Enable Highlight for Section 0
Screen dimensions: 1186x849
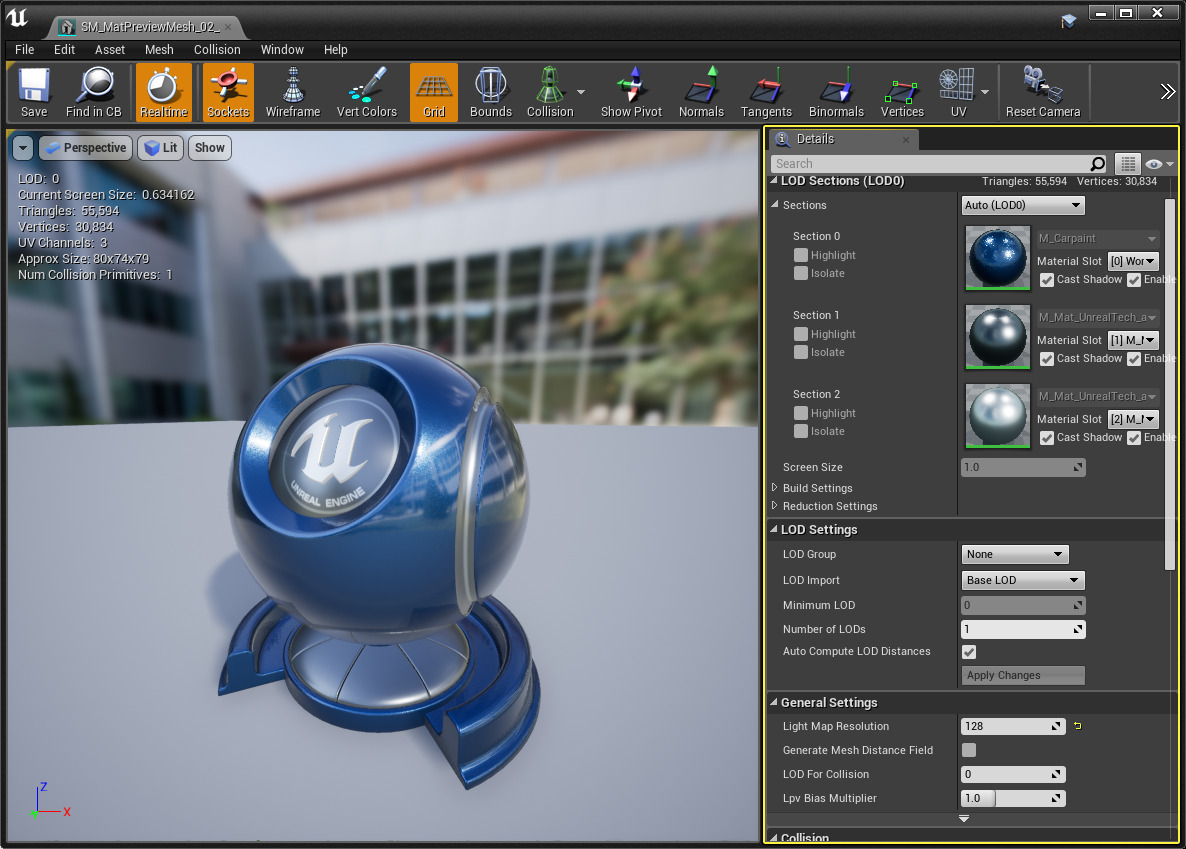coord(801,255)
